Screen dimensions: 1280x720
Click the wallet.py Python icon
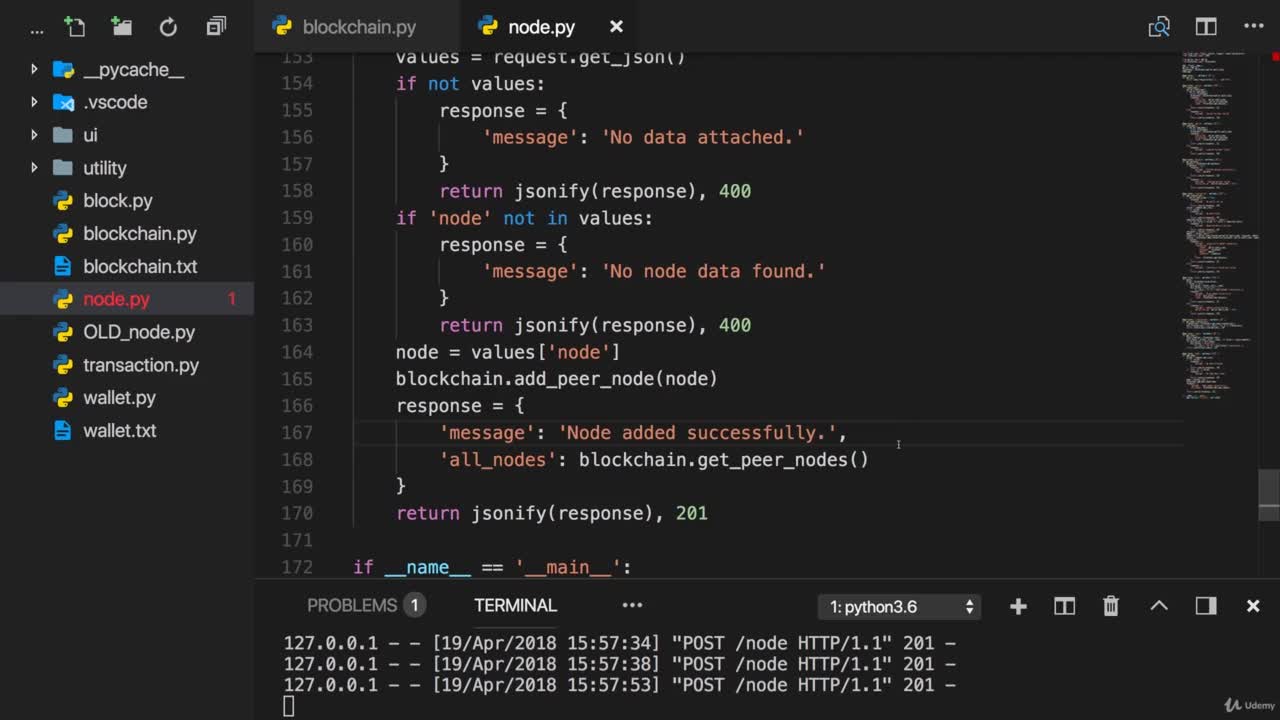pyautogui.click(x=63, y=398)
